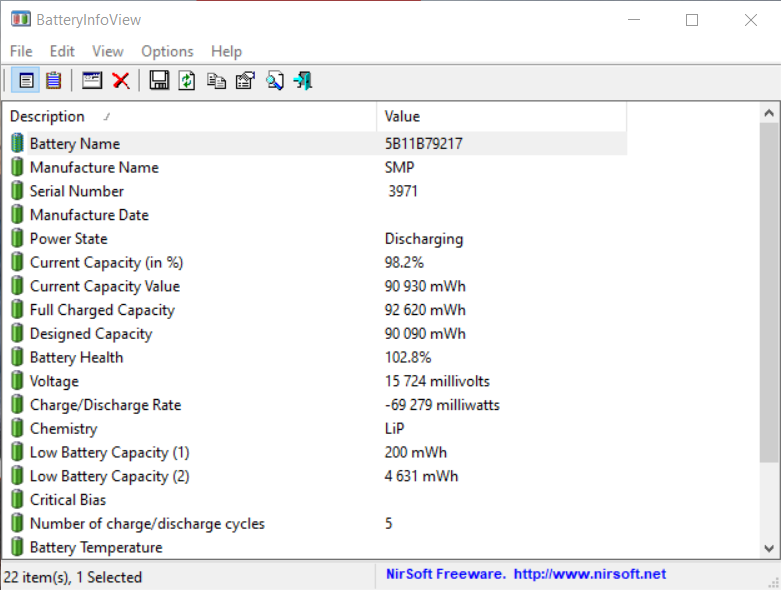Click battery icon beside Battery Temperature
Viewport: 781px width, 590px height.
tap(17, 547)
